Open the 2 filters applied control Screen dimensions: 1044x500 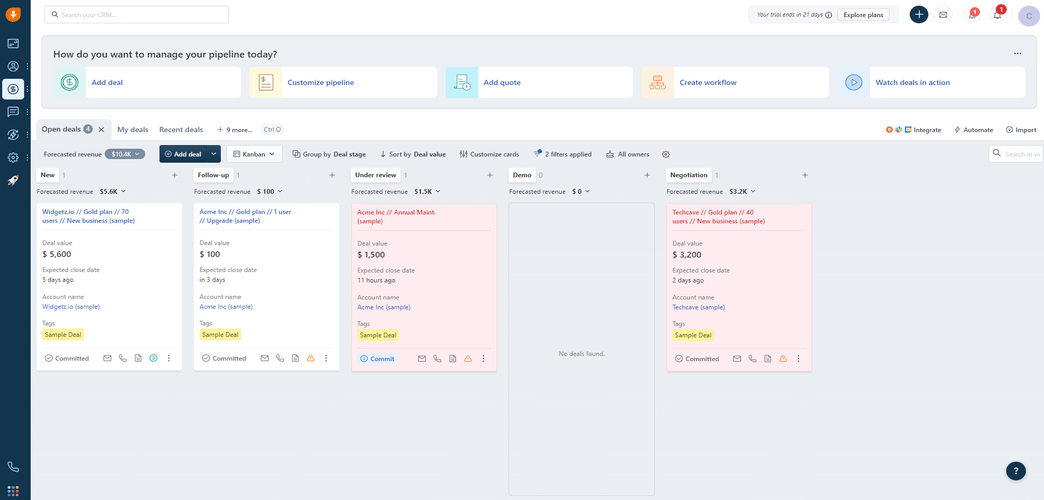point(562,154)
